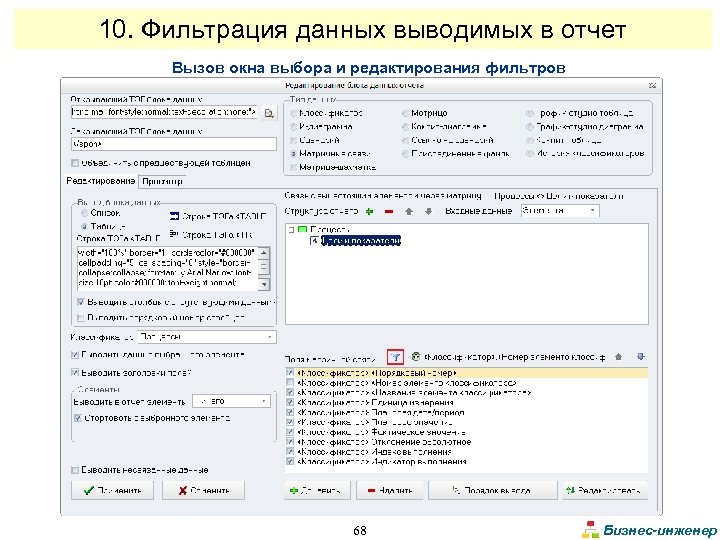Click the Отменить button
This screenshot has height=540, width=720.
click(x=203, y=490)
